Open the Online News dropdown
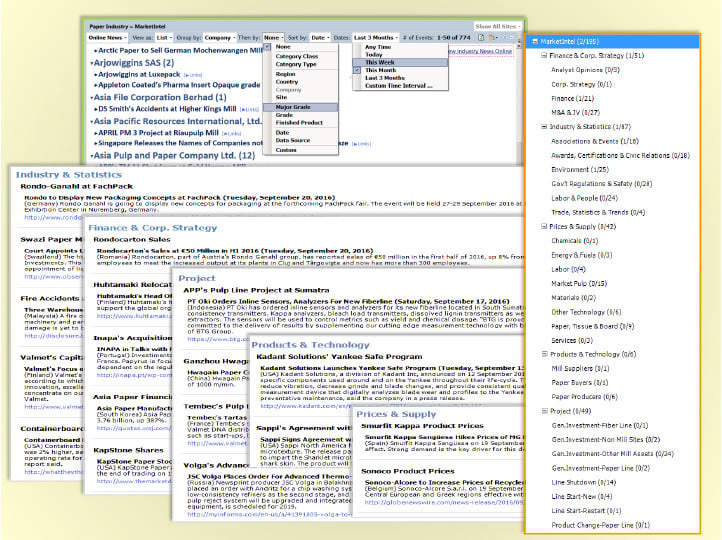Image resolution: width=722 pixels, height=540 pixels. click(108, 38)
